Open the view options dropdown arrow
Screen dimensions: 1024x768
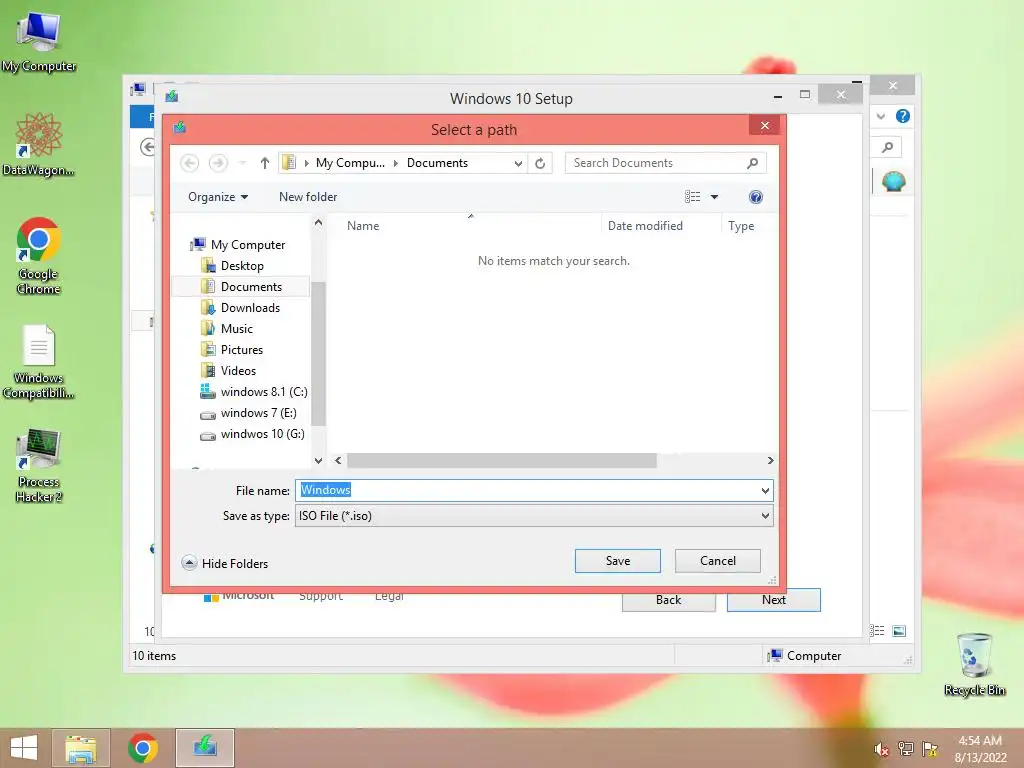[x=714, y=197]
